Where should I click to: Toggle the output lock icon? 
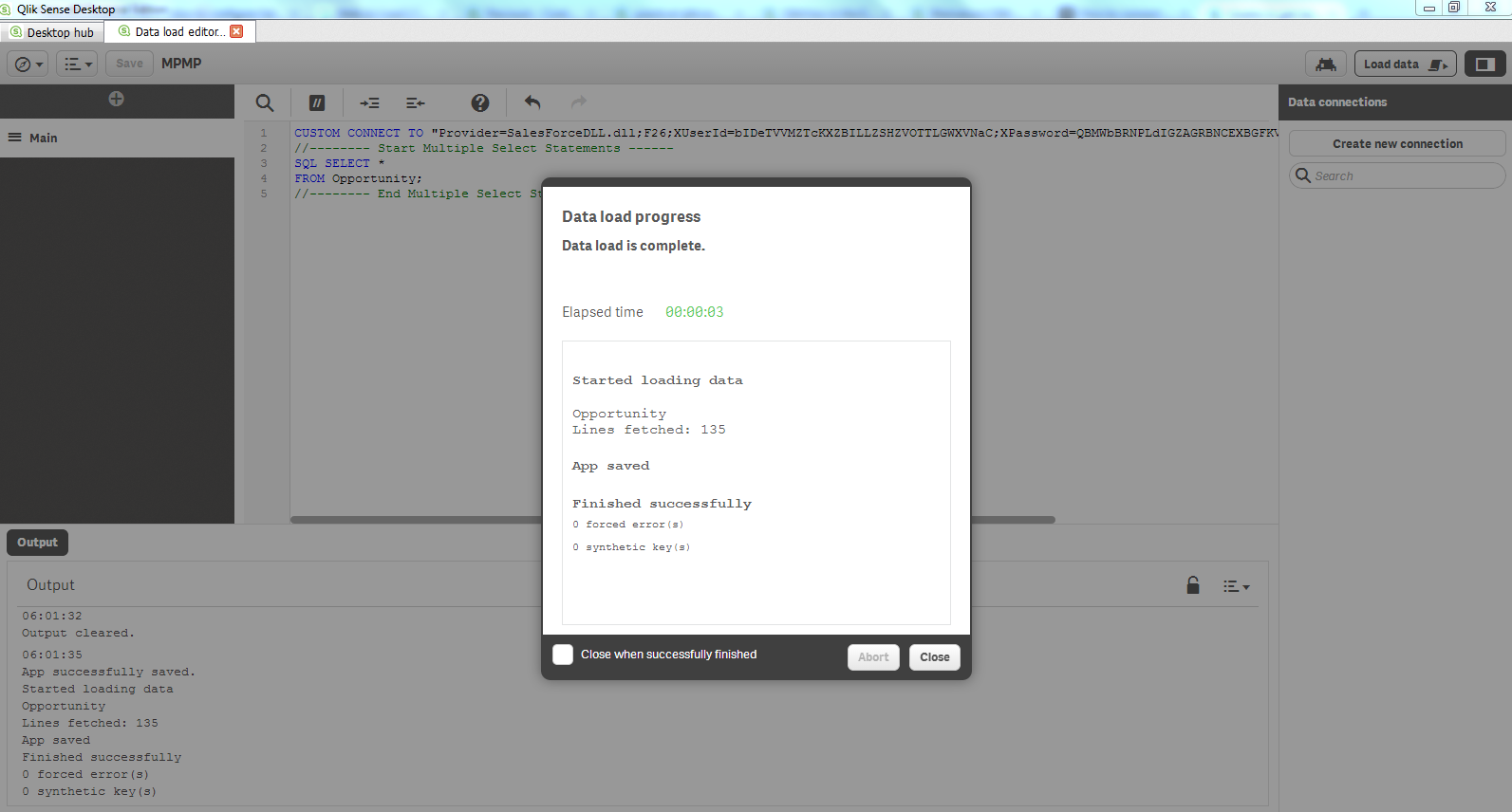coord(1193,585)
